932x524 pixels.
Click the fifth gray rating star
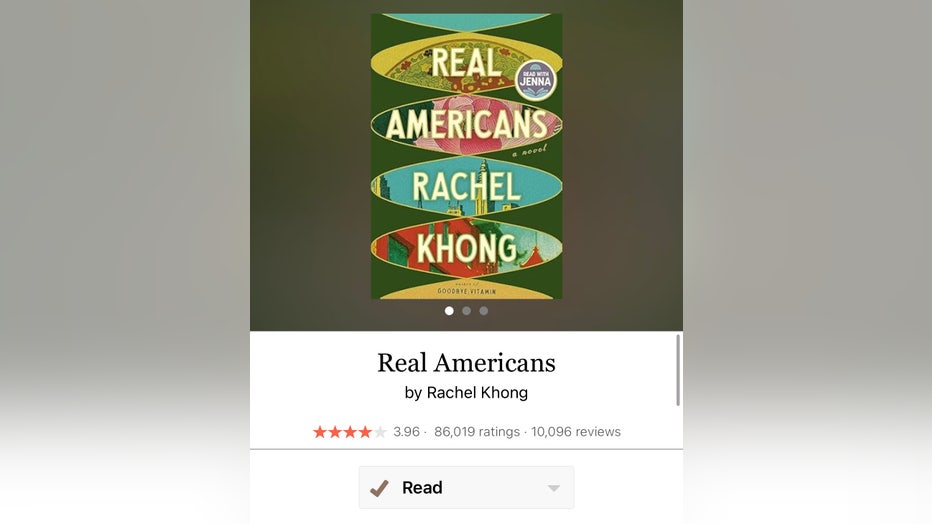click(x=380, y=432)
